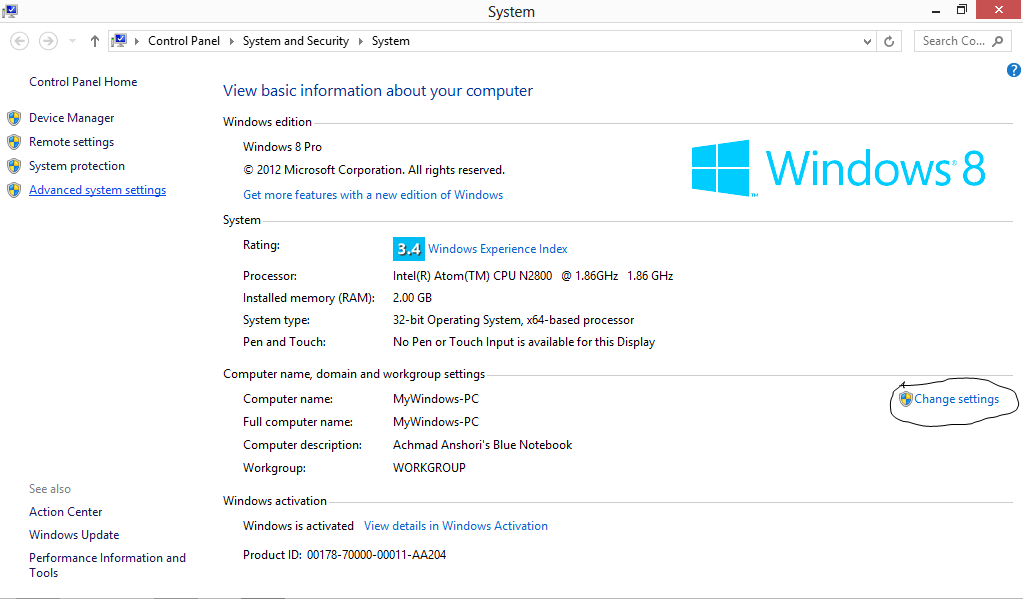
Task: Click processor value "Intel(R) Atom(TM) CPU N2800"
Action: tap(472, 276)
